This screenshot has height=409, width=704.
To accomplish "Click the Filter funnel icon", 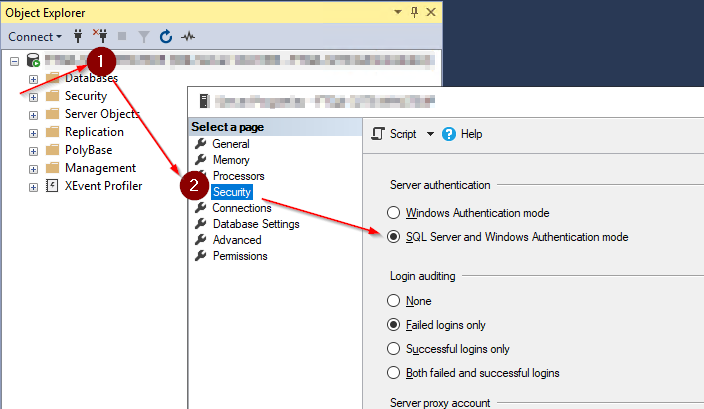I will coord(144,36).
